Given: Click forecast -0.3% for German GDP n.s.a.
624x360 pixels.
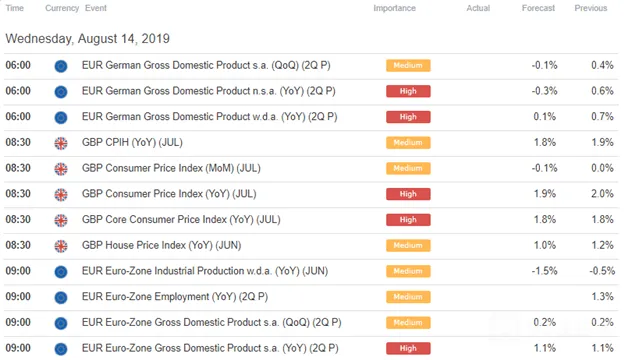Looking at the screenshot, I should [544, 91].
